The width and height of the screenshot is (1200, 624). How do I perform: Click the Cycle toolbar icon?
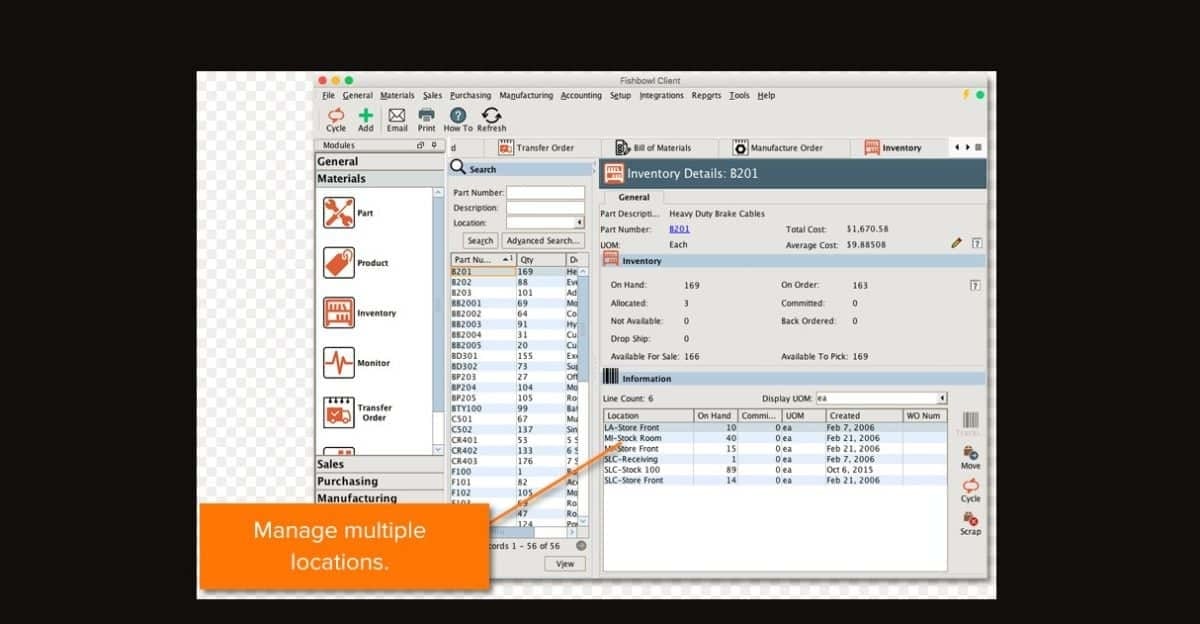point(336,115)
